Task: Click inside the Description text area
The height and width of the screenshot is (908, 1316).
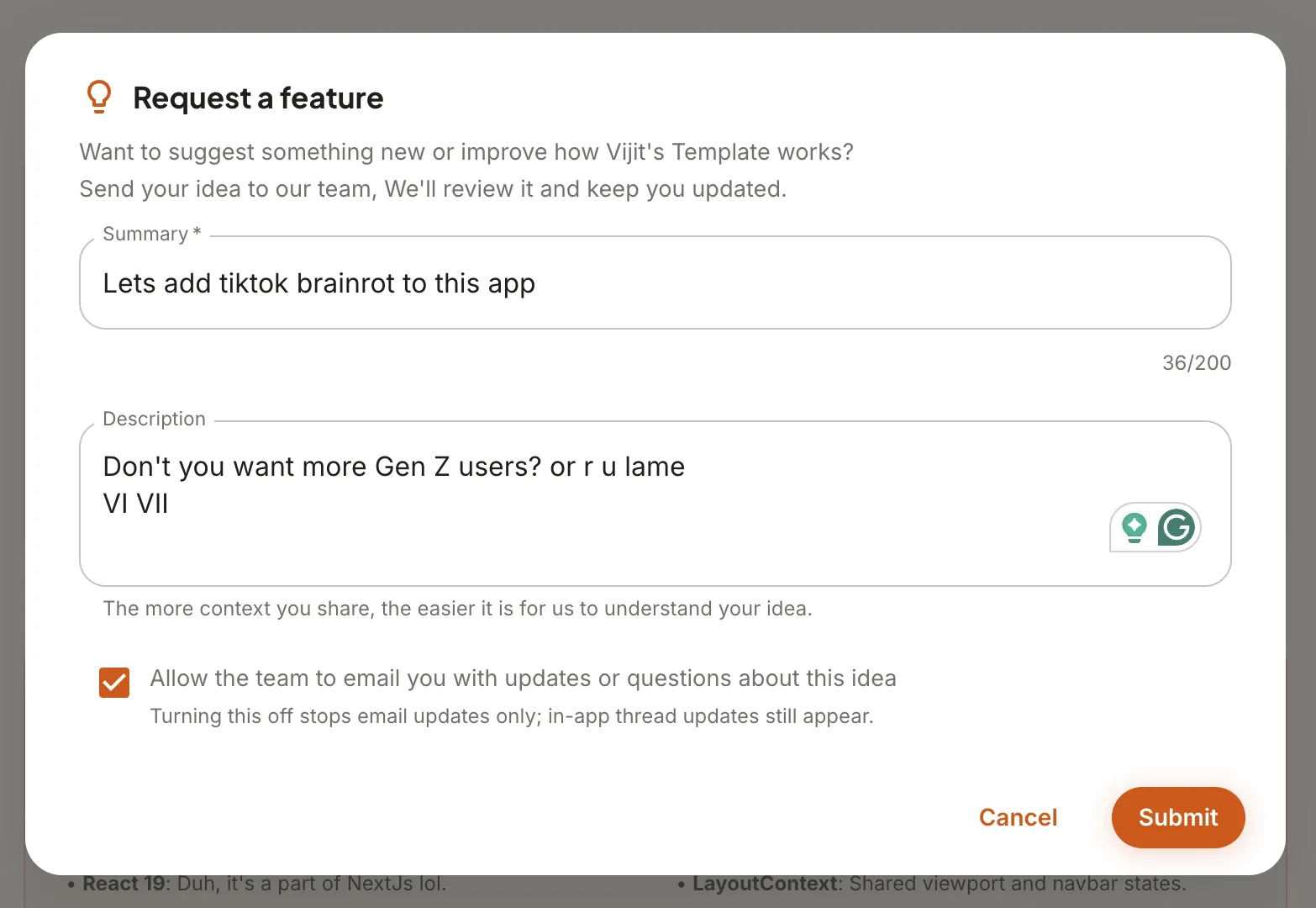Action: coord(655,504)
